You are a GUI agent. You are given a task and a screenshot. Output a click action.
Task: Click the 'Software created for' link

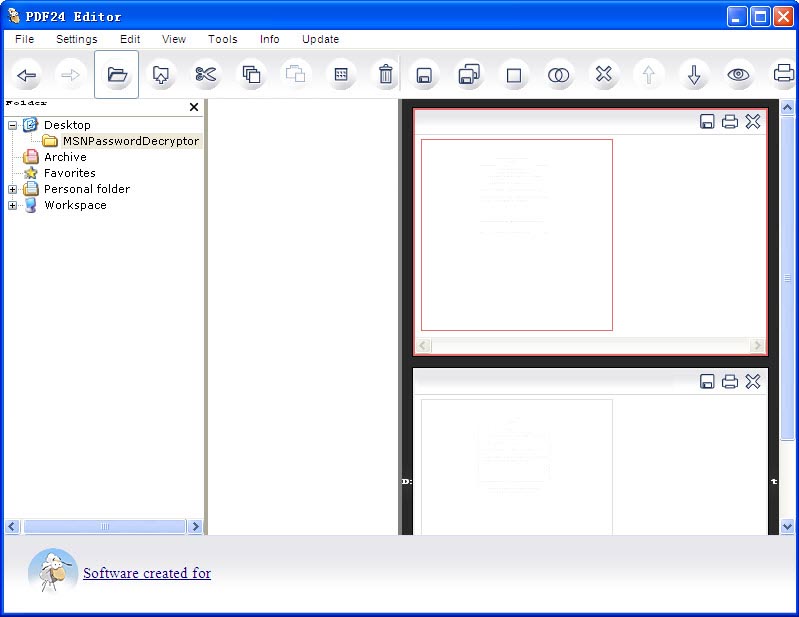pyautogui.click(x=147, y=573)
